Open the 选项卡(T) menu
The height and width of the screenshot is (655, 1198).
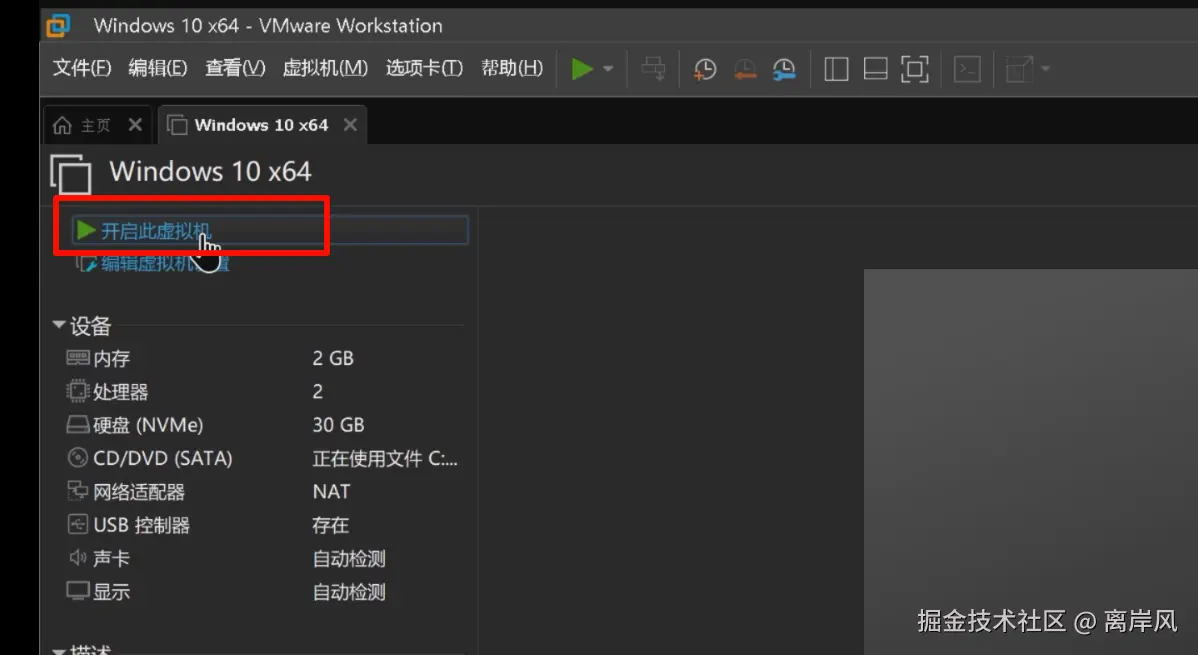424,68
